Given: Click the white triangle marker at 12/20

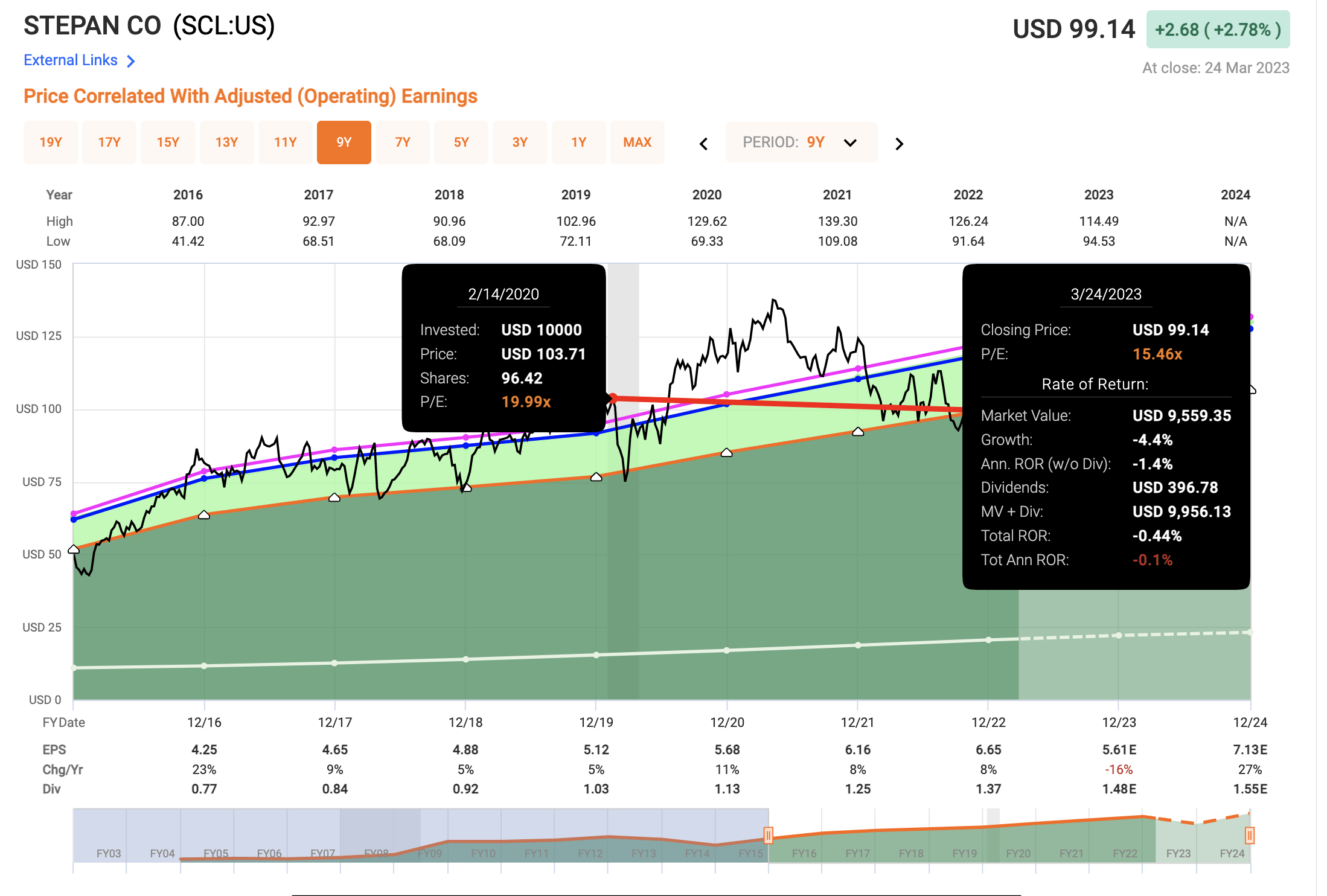Looking at the screenshot, I should coord(726,453).
